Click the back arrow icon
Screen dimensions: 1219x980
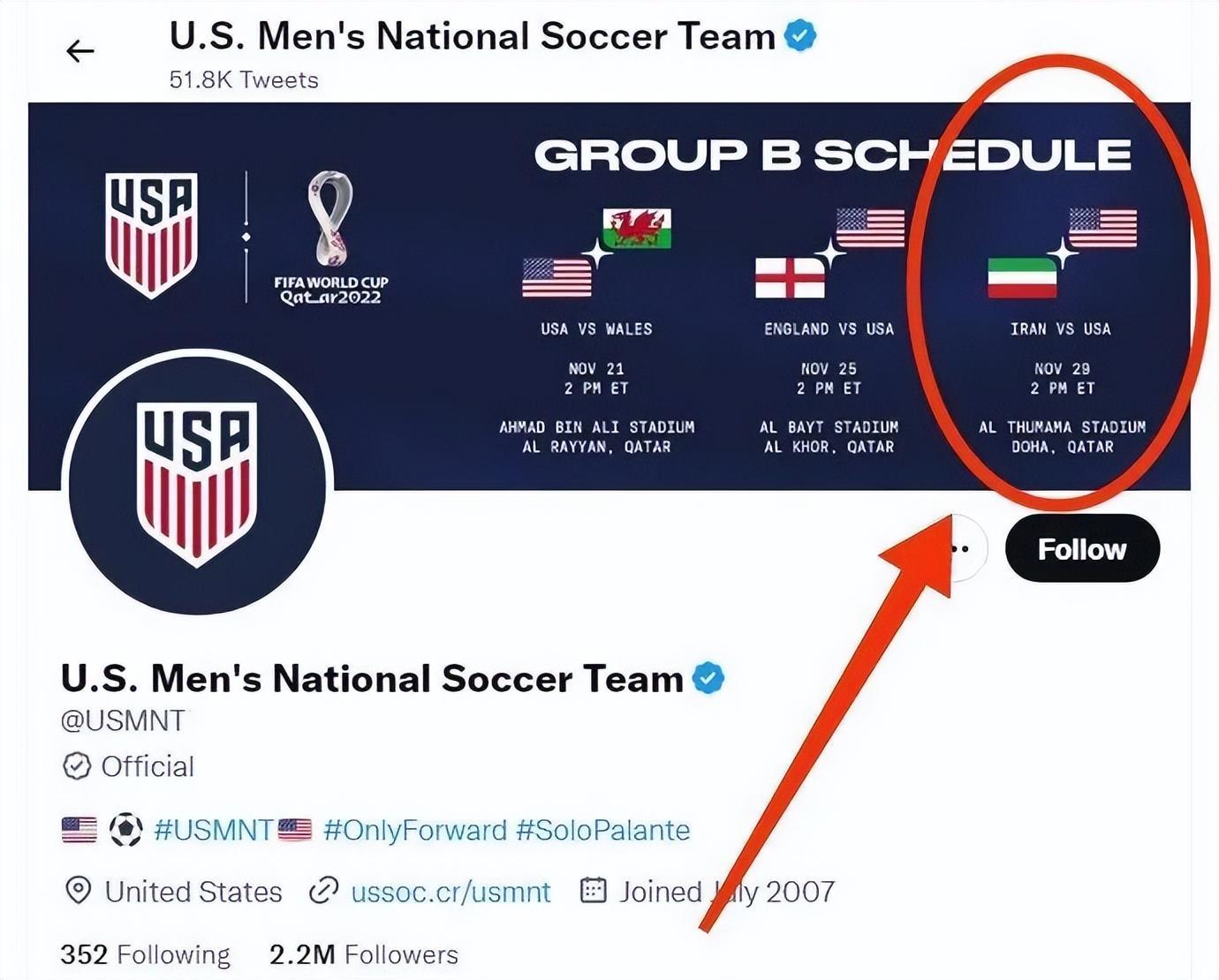[x=80, y=51]
